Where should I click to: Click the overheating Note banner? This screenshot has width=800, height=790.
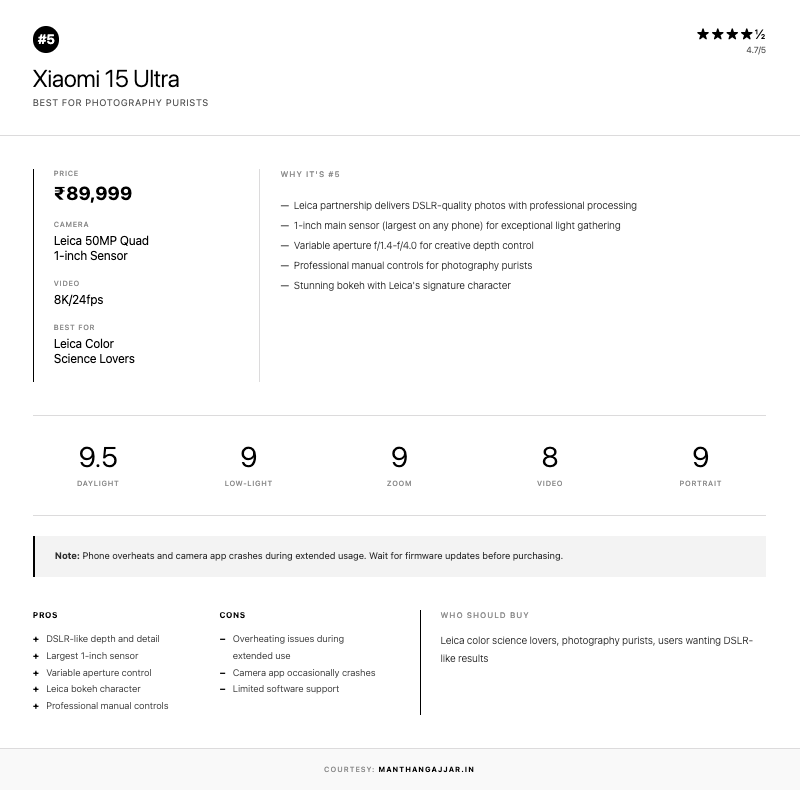(x=400, y=556)
